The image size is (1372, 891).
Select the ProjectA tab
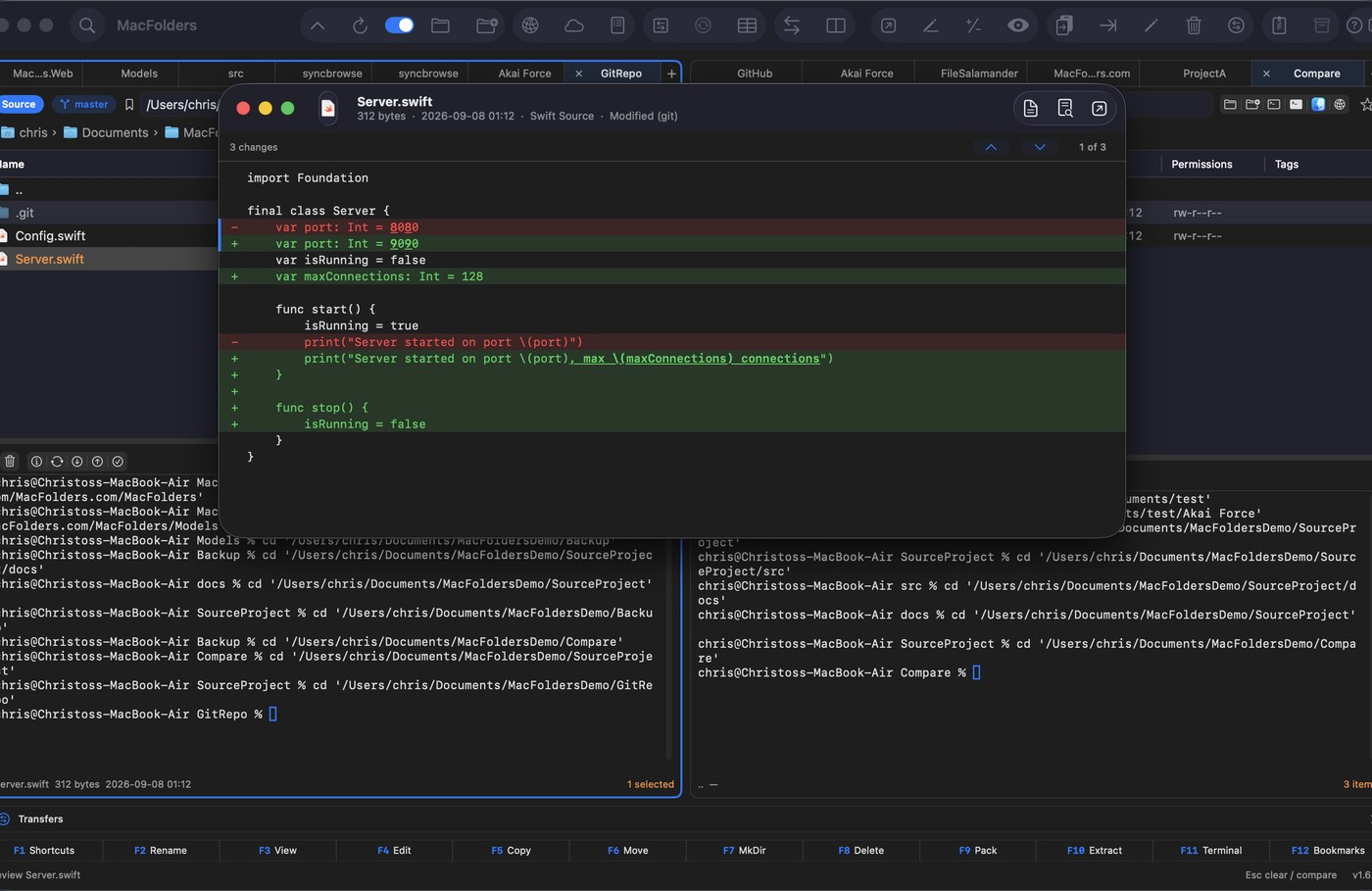(x=1204, y=74)
